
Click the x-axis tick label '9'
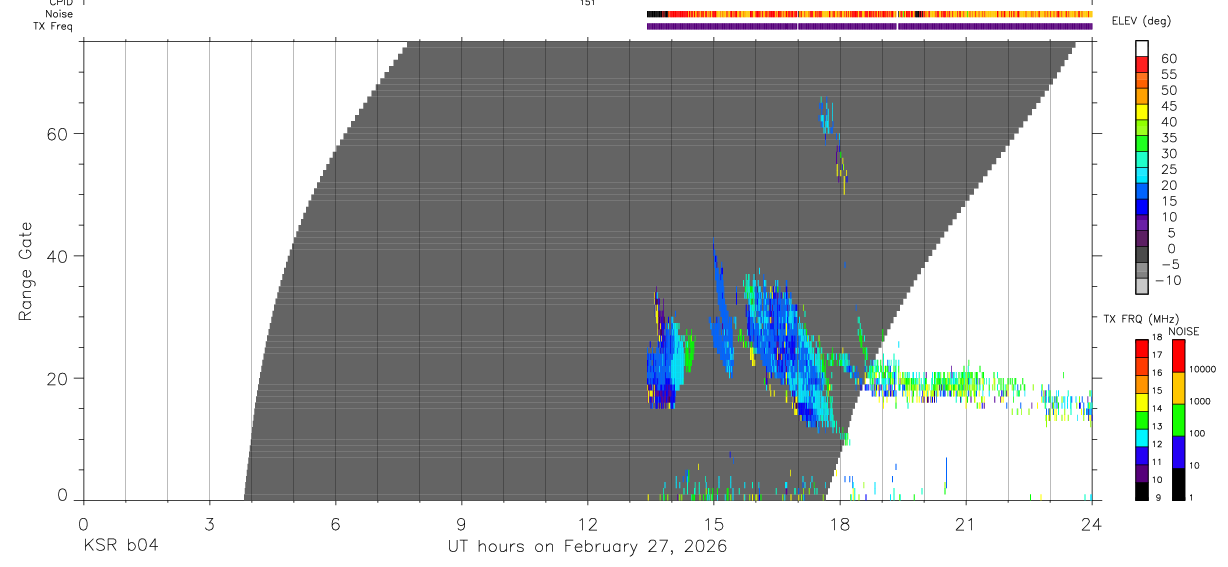[x=461, y=523]
